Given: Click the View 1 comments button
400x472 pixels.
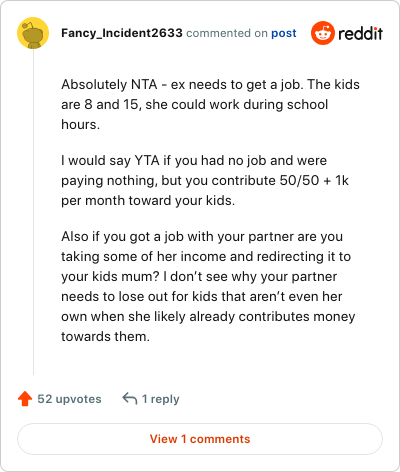Looking at the screenshot, I should [x=200, y=439].
